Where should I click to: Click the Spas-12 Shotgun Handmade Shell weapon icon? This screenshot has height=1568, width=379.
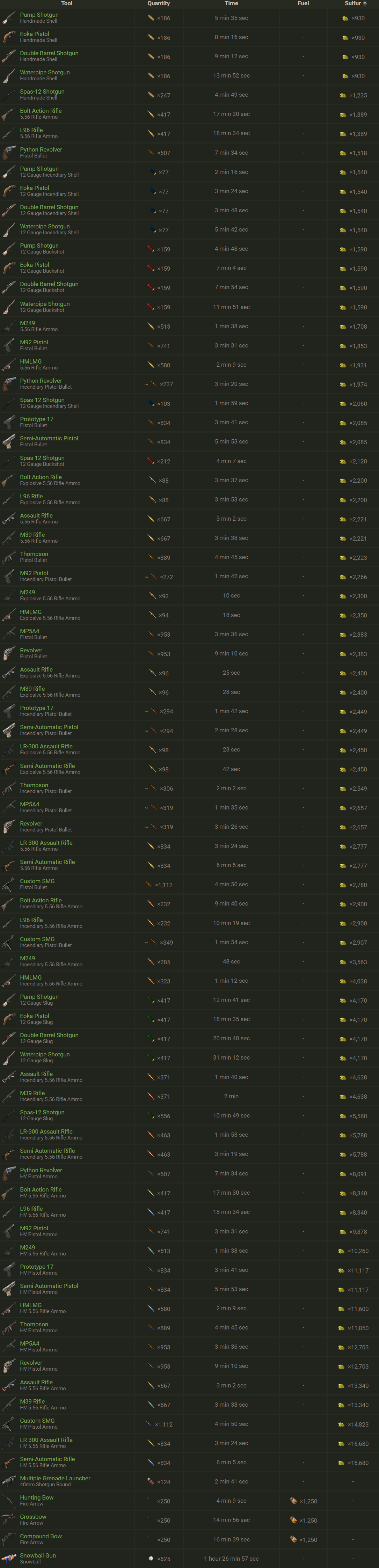[x=8, y=95]
